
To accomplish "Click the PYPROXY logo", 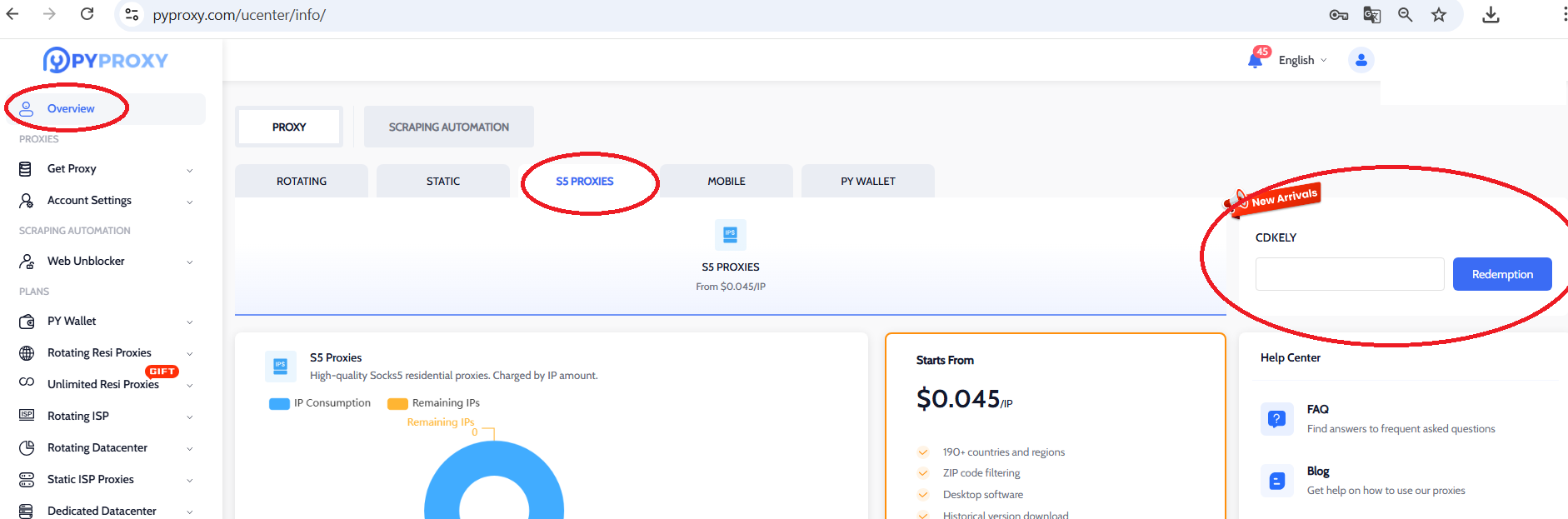I will point(106,60).
